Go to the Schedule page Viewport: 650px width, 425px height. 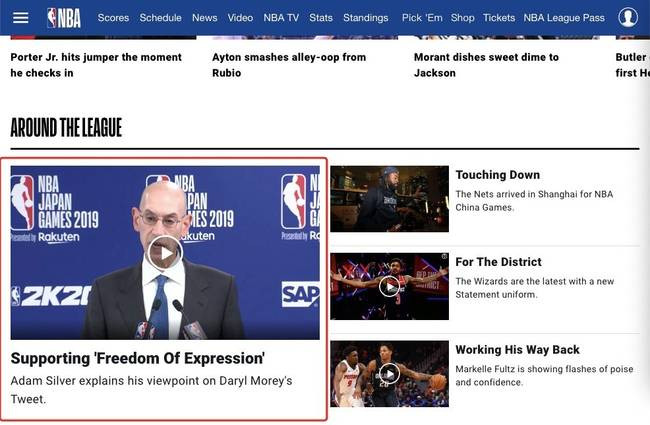click(160, 18)
